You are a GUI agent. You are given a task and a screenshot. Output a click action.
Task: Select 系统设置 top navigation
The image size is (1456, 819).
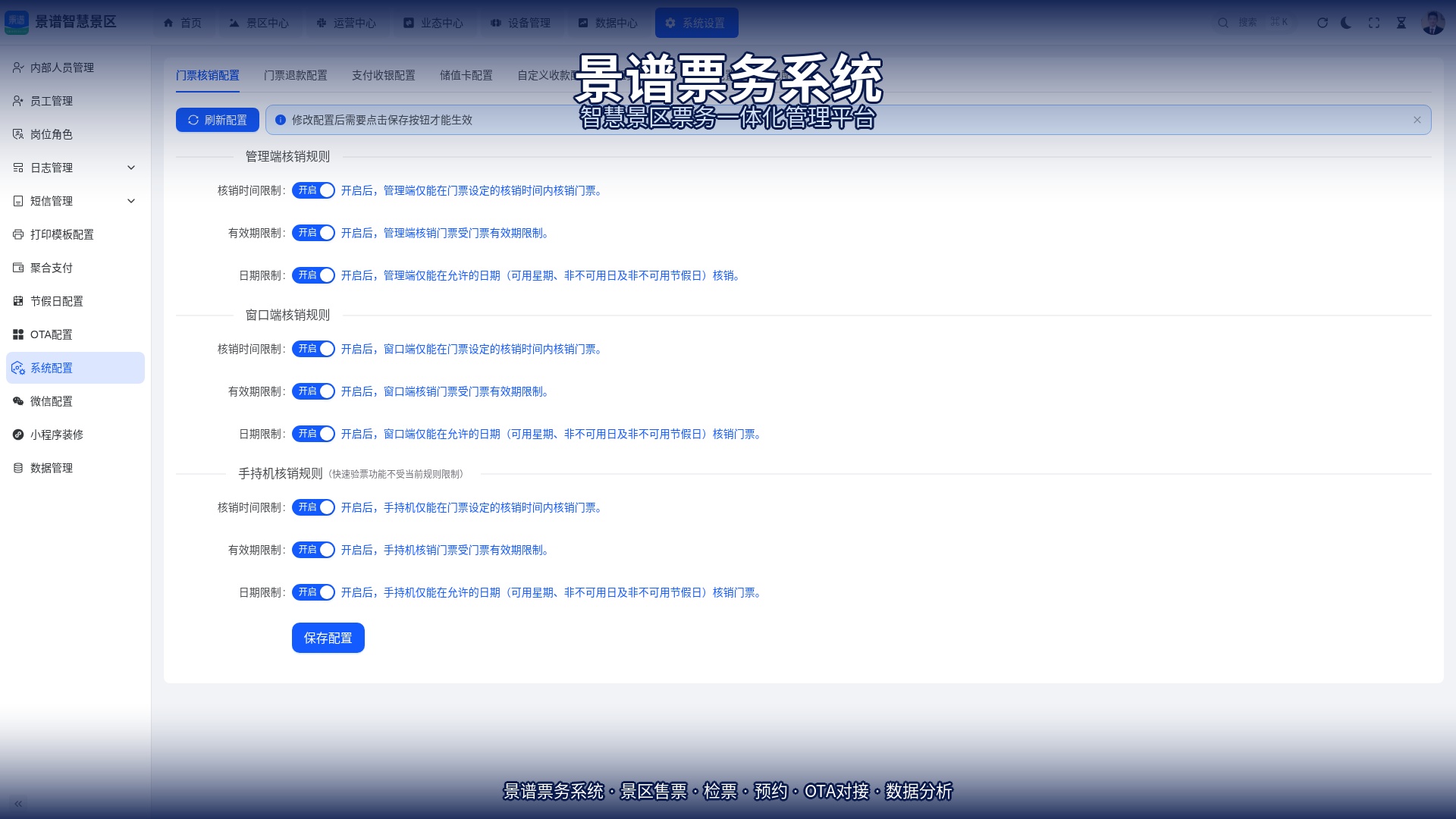(x=696, y=23)
